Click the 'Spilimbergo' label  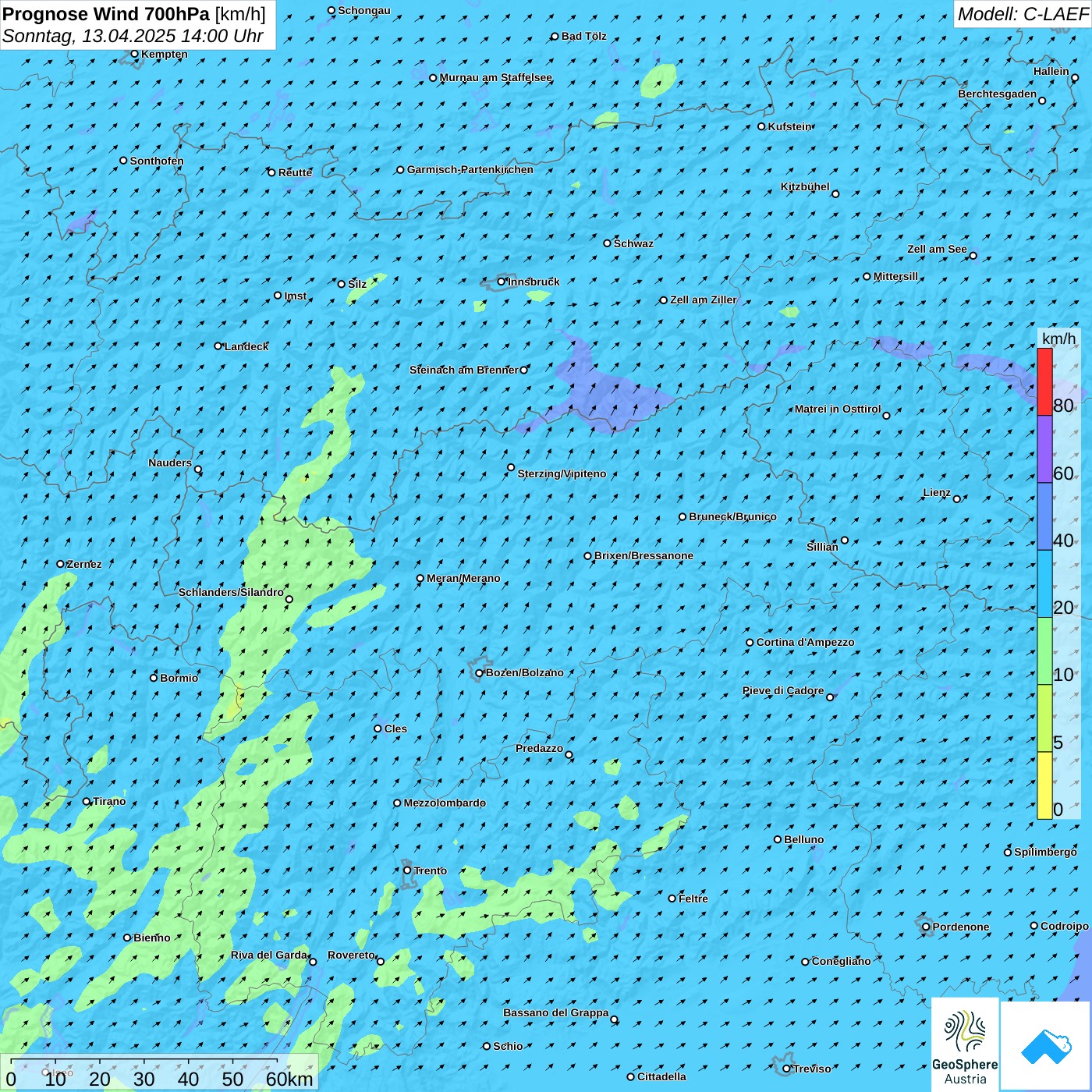(1046, 852)
